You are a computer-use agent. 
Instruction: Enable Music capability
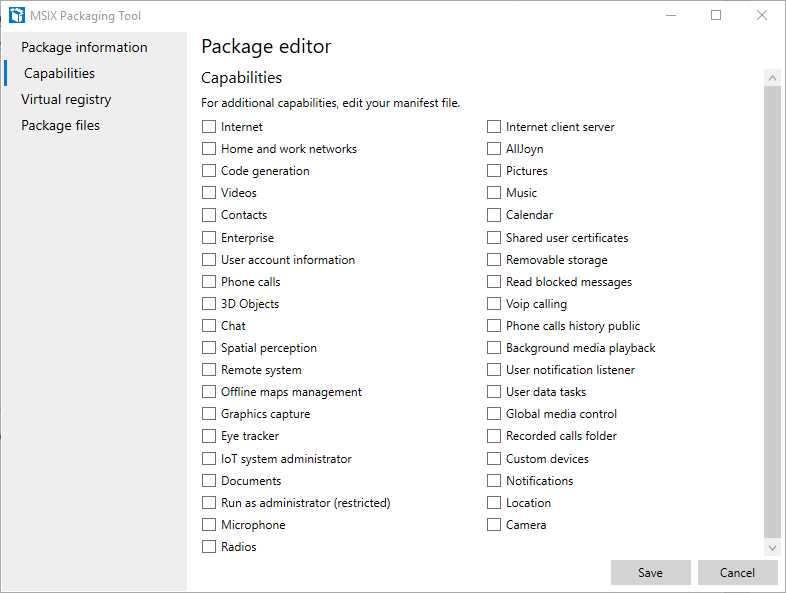coord(494,192)
